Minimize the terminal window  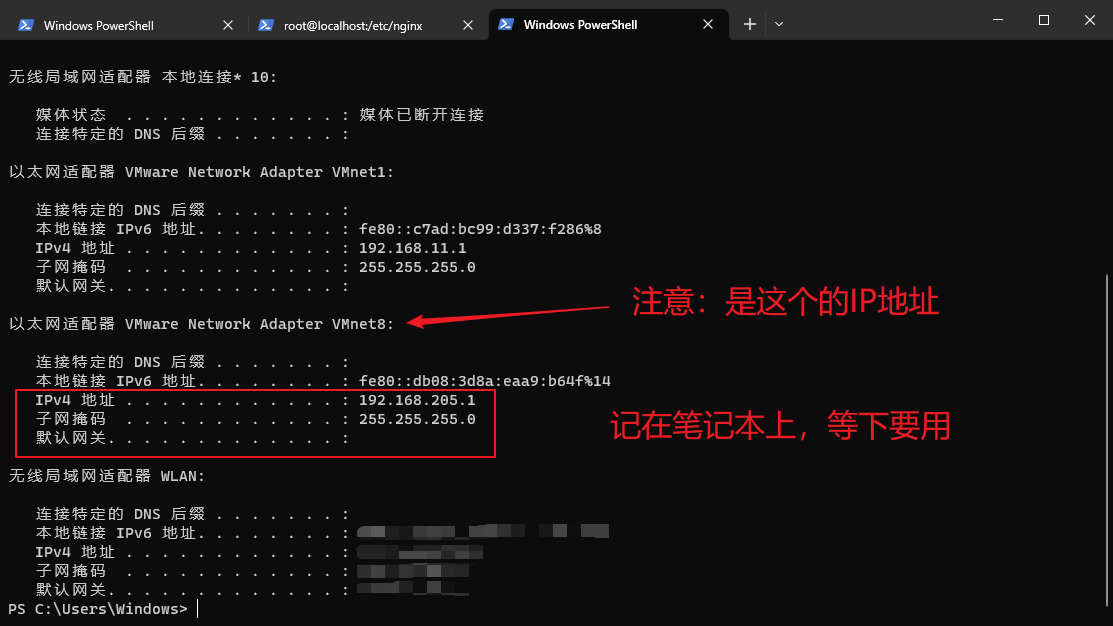pos(998,20)
